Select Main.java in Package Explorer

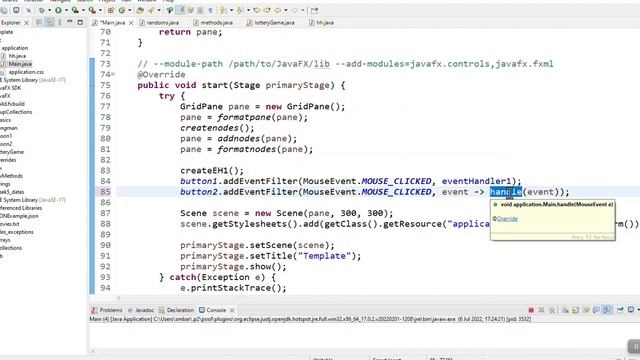[20, 64]
